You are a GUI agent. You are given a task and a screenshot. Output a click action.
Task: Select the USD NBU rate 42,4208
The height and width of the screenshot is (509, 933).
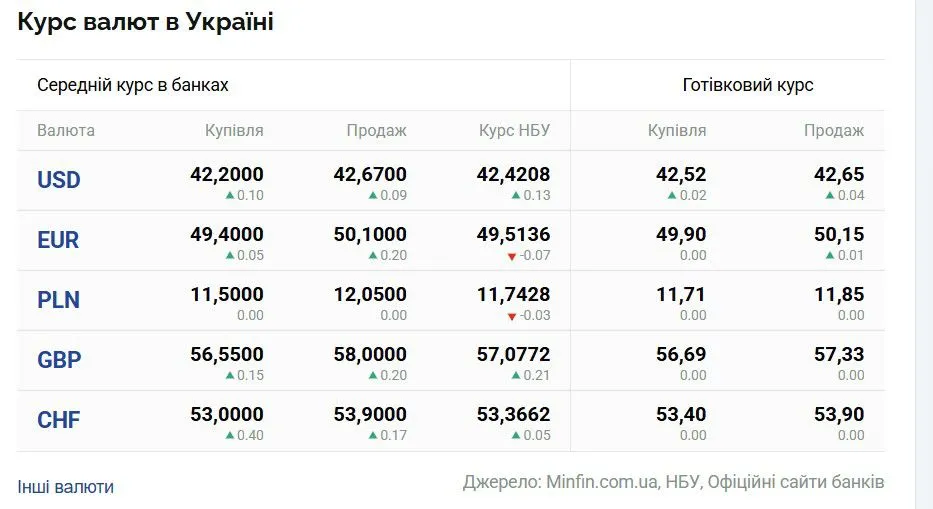click(x=513, y=174)
